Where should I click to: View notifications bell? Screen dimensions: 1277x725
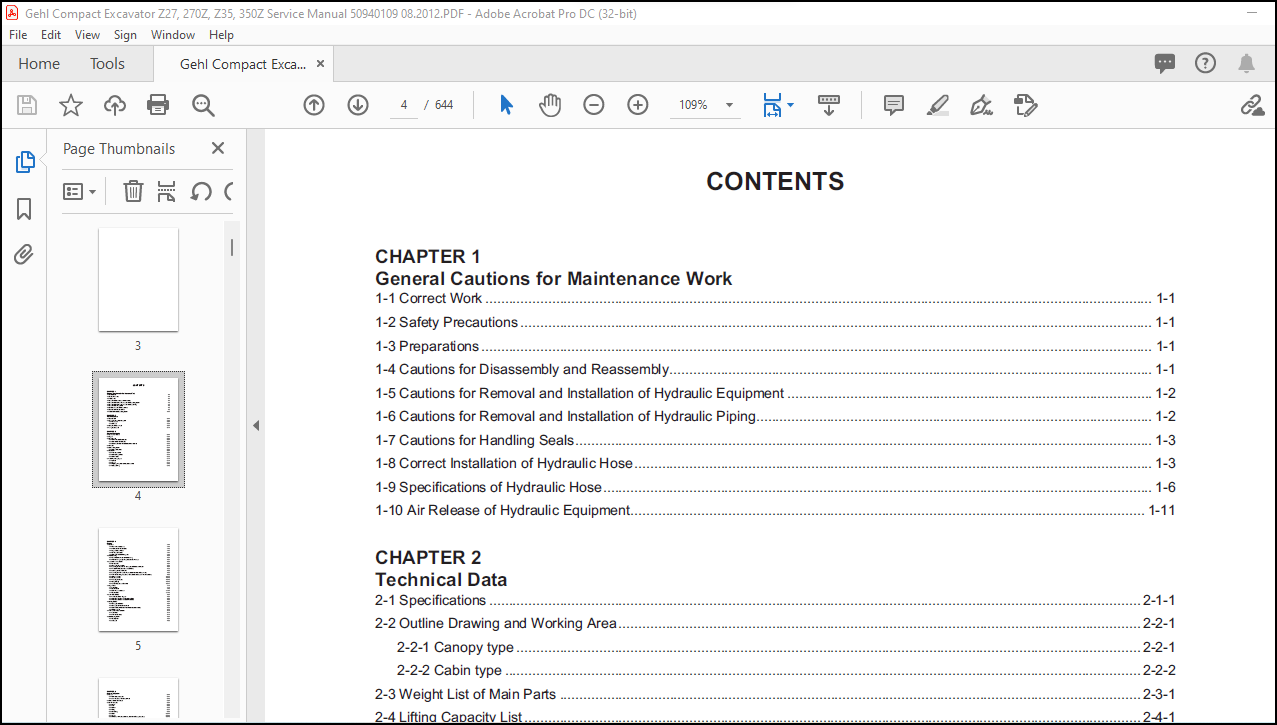coord(1246,63)
